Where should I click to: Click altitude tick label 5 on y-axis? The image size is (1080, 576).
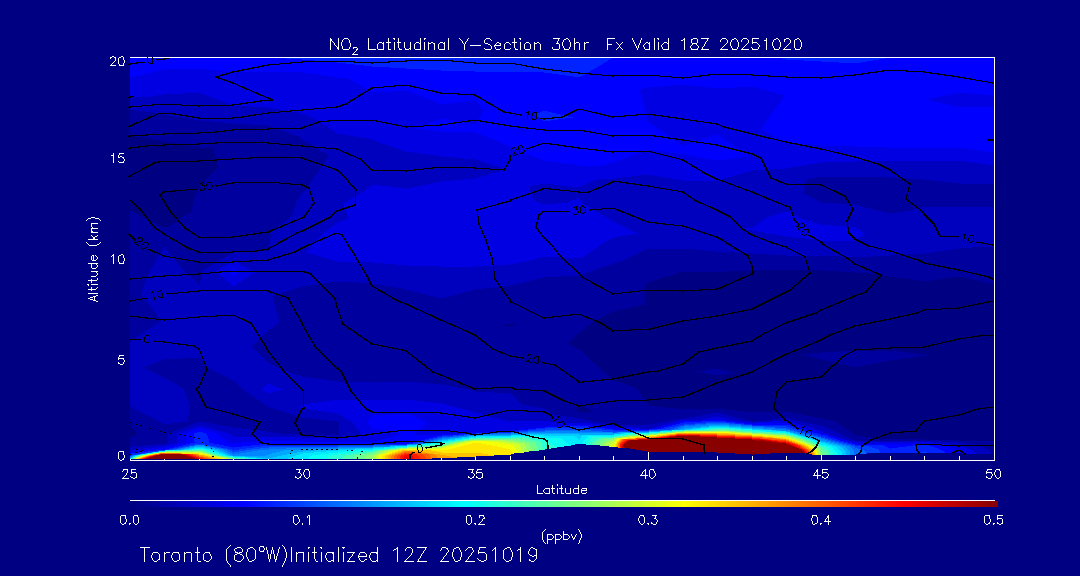[118, 359]
